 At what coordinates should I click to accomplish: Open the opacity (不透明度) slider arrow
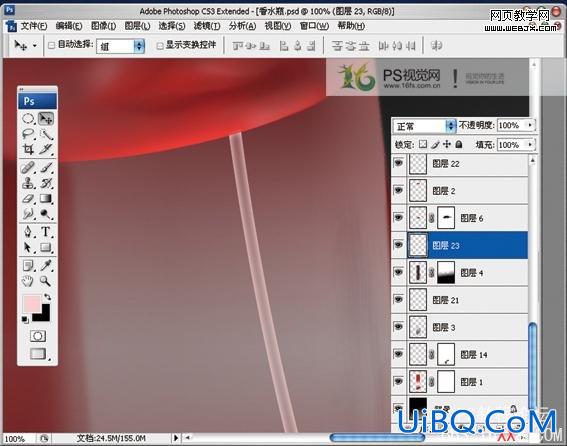[530, 125]
